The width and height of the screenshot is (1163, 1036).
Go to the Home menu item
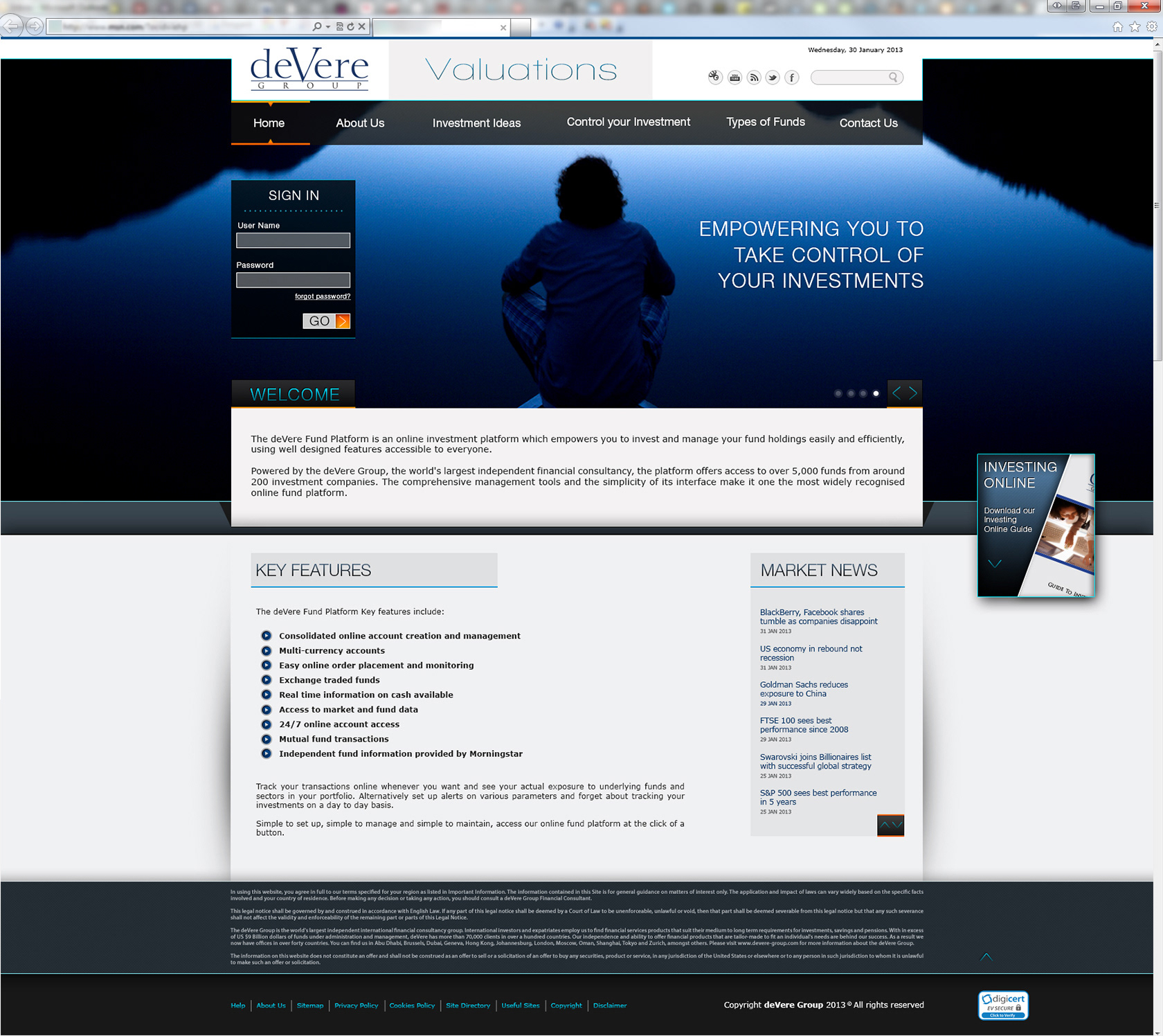tap(269, 123)
